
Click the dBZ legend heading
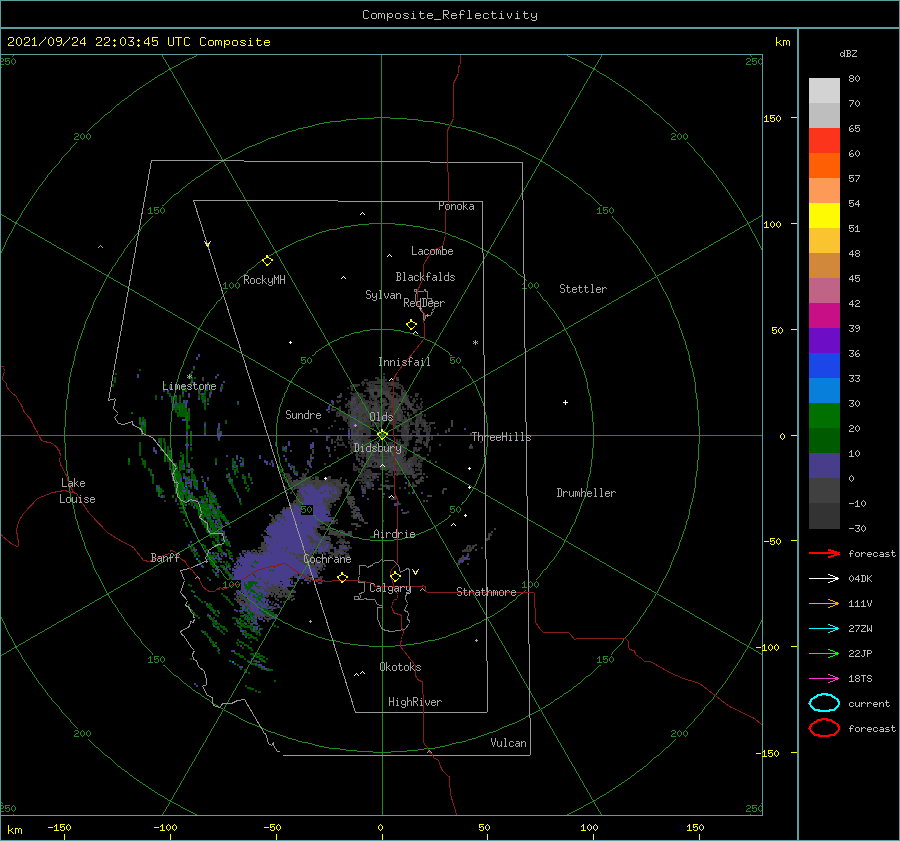[x=848, y=53]
